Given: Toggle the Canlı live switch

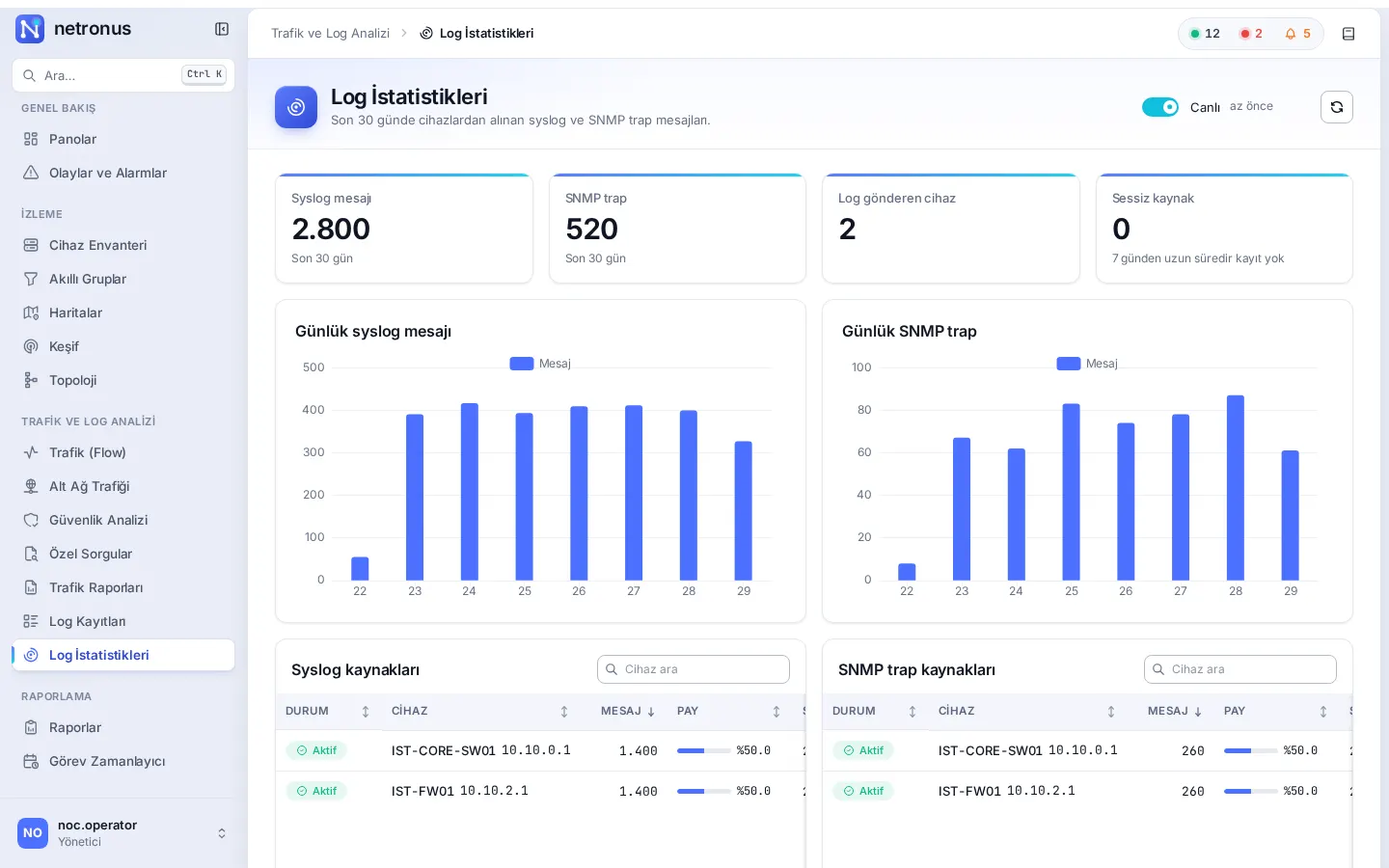Looking at the screenshot, I should tap(1160, 107).
